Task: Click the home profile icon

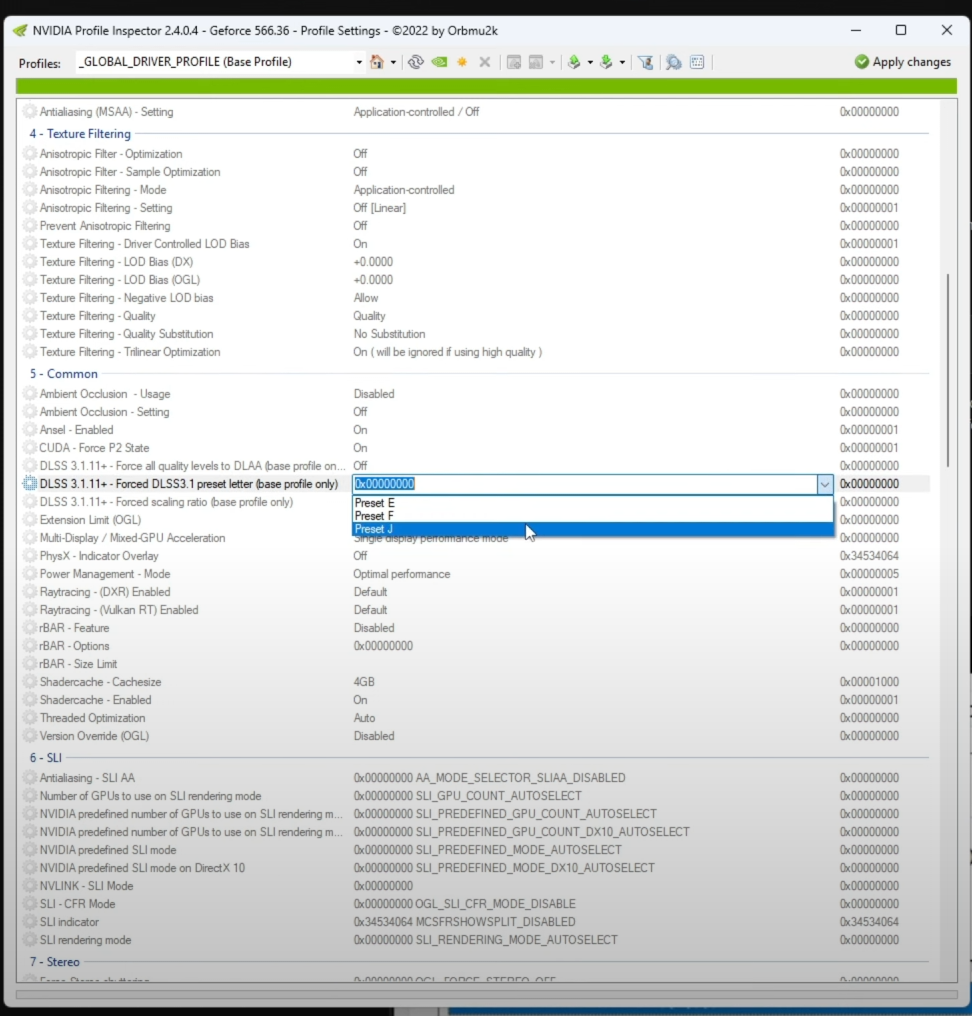Action: point(376,62)
